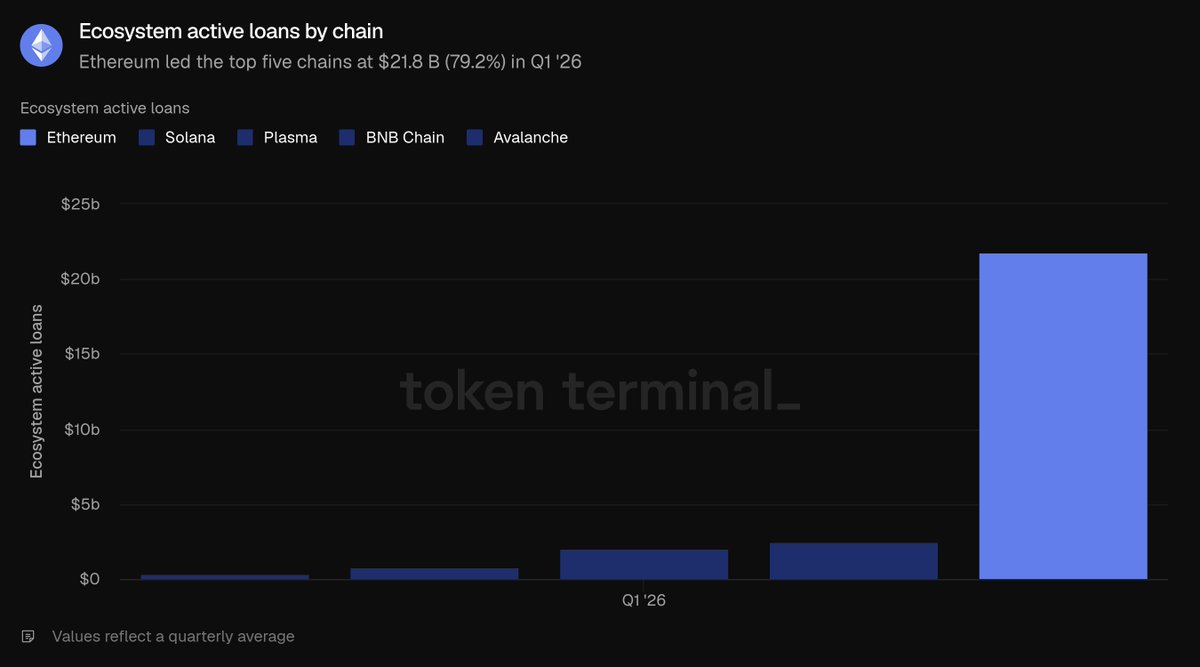This screenshot has width=1200, height=667.
Task: Toggle the Plasma legend swatch
Action: point(245,137)
